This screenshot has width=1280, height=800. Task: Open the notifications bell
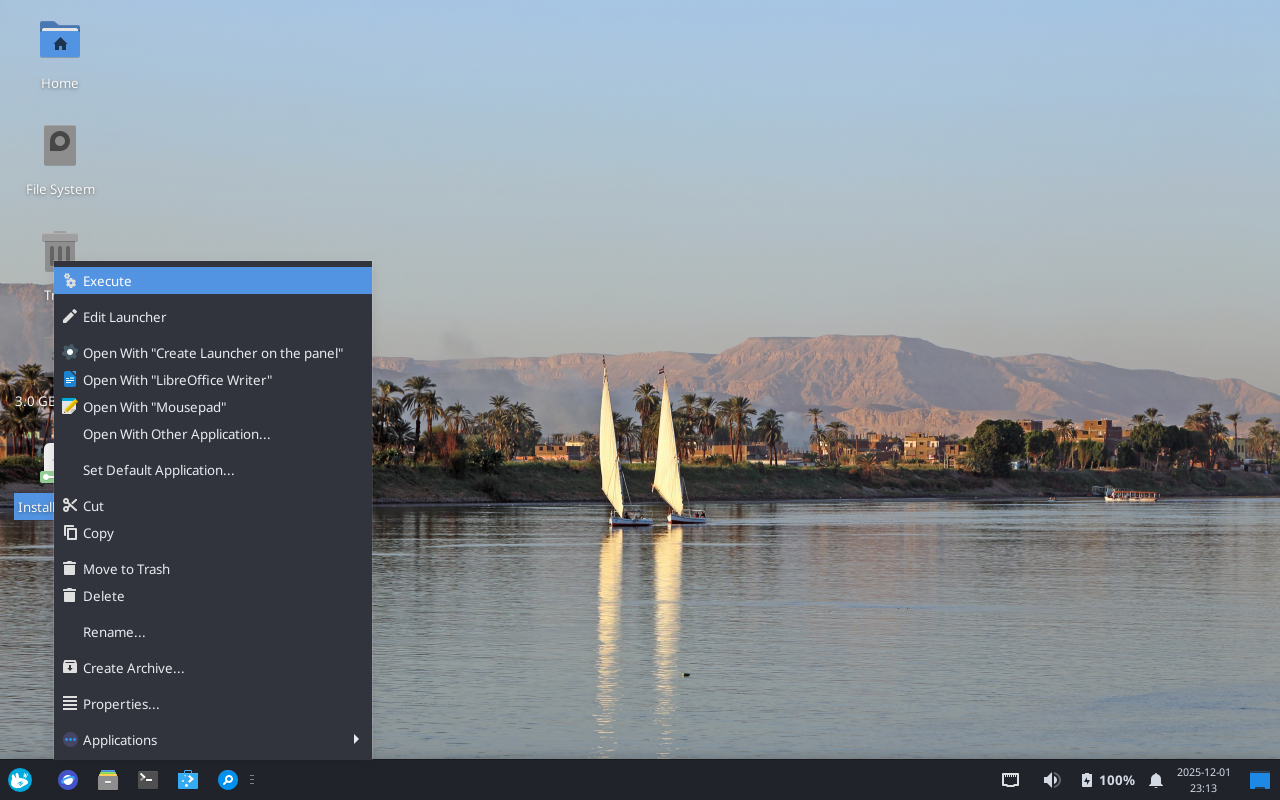(x=1156, y=780)
